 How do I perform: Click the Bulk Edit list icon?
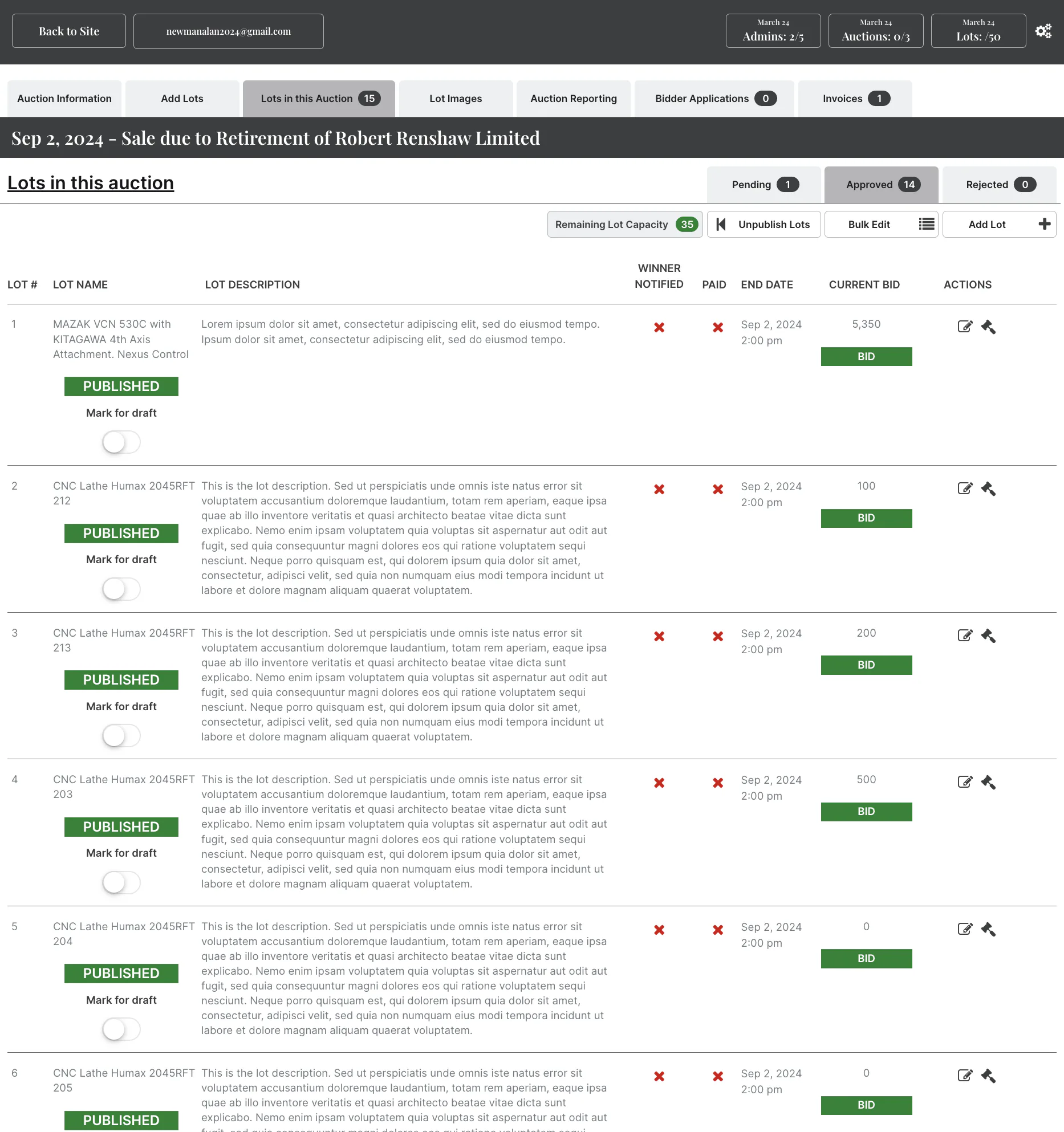(927, 224)
